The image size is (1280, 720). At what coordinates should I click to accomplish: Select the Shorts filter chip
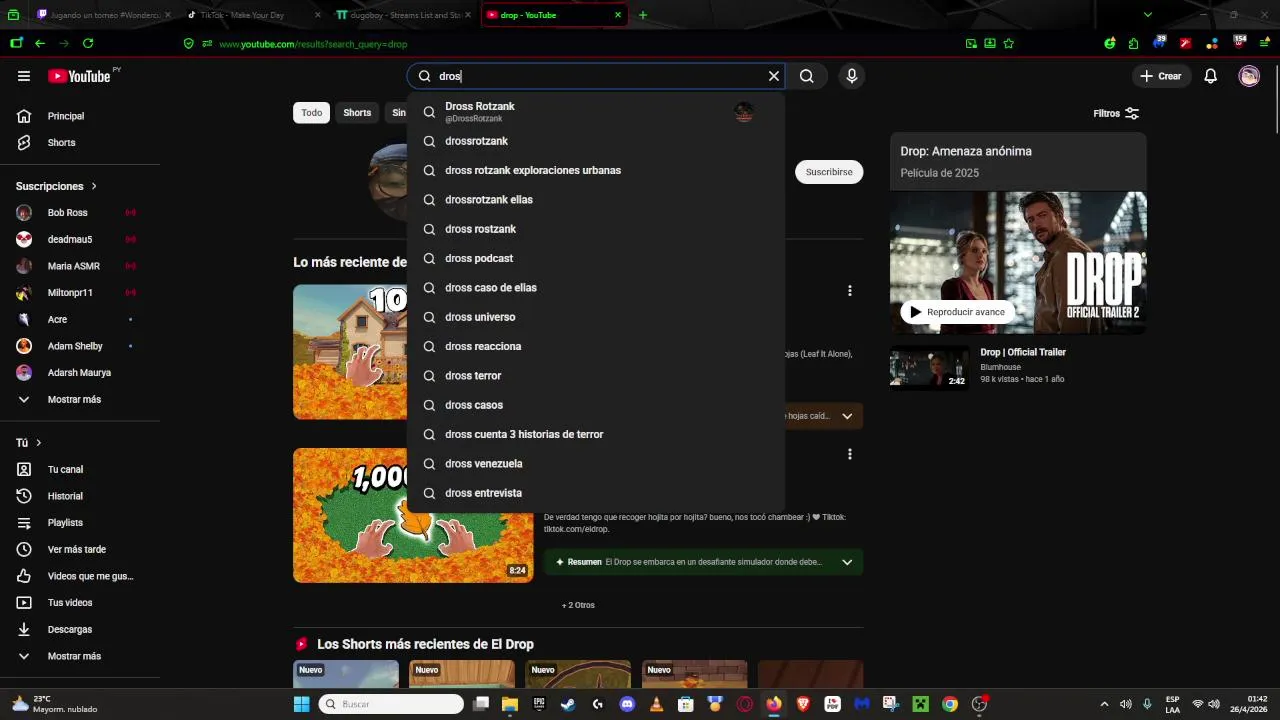357,113
